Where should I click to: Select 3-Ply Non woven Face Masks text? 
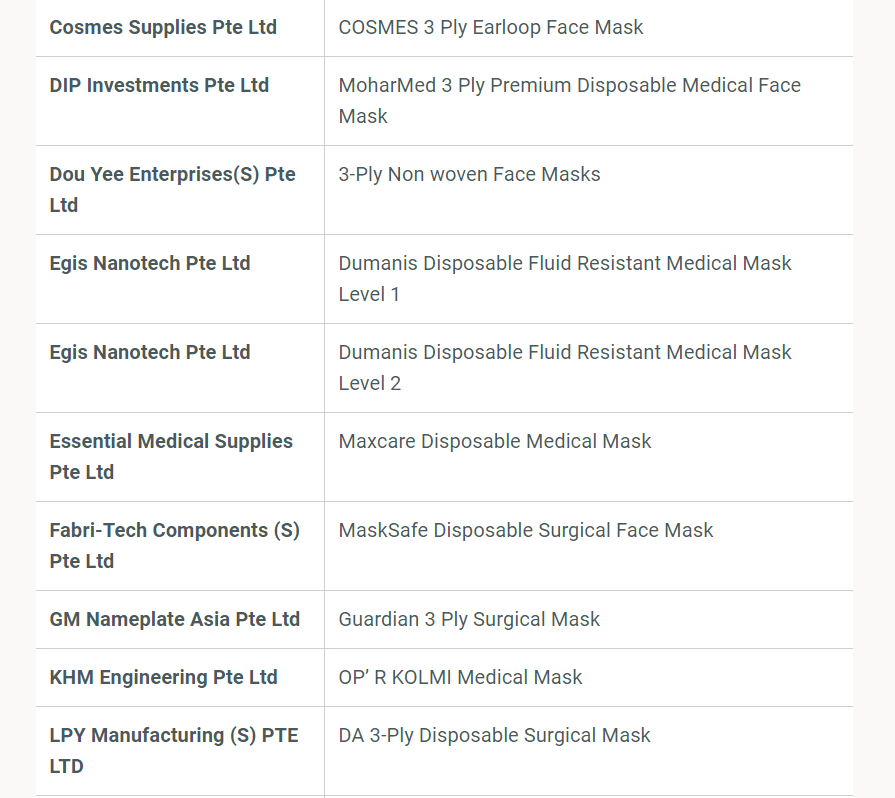(469, 175)
